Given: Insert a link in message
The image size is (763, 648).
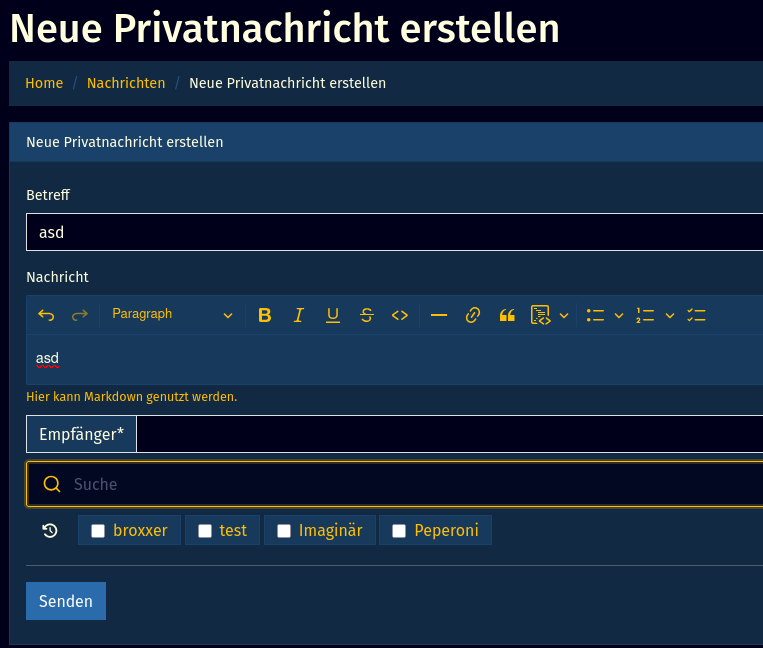Looking at the screenshot, I should point(473,315).
